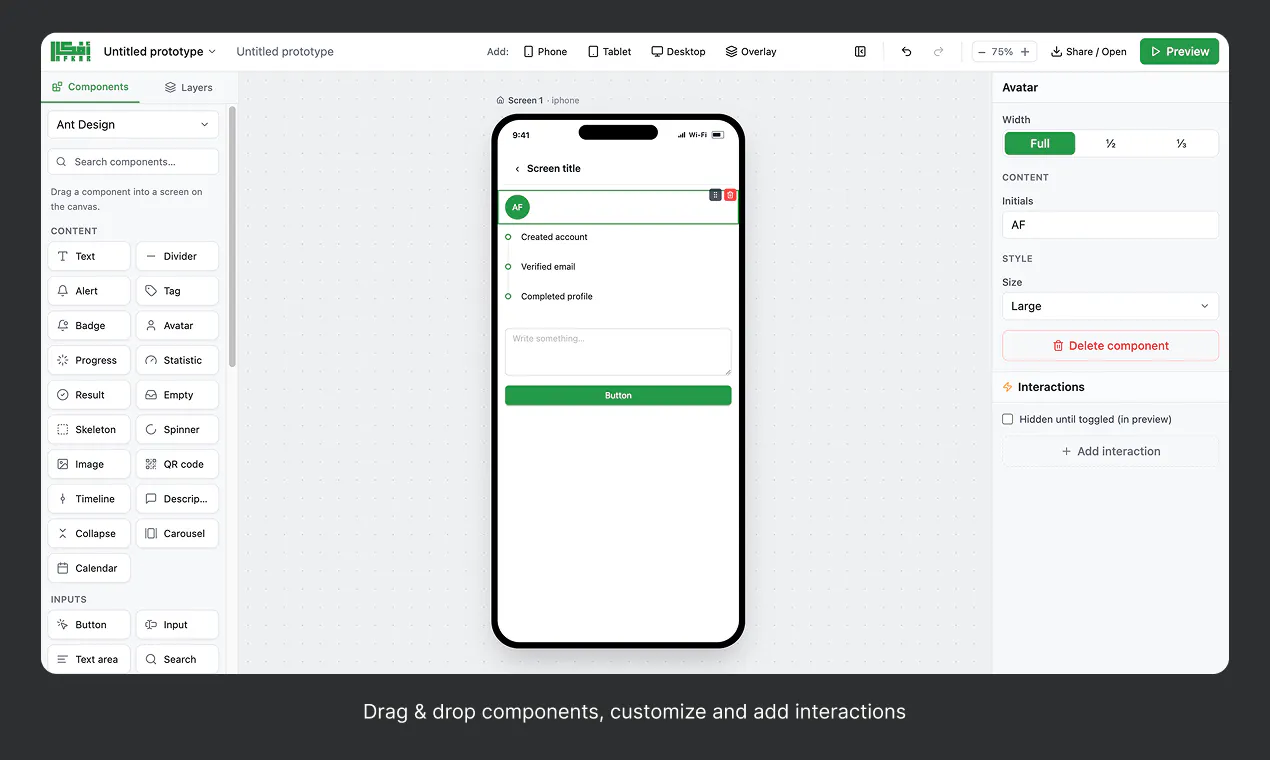
Task: Zoom in with the plus button
Action: coord(1025,52)
